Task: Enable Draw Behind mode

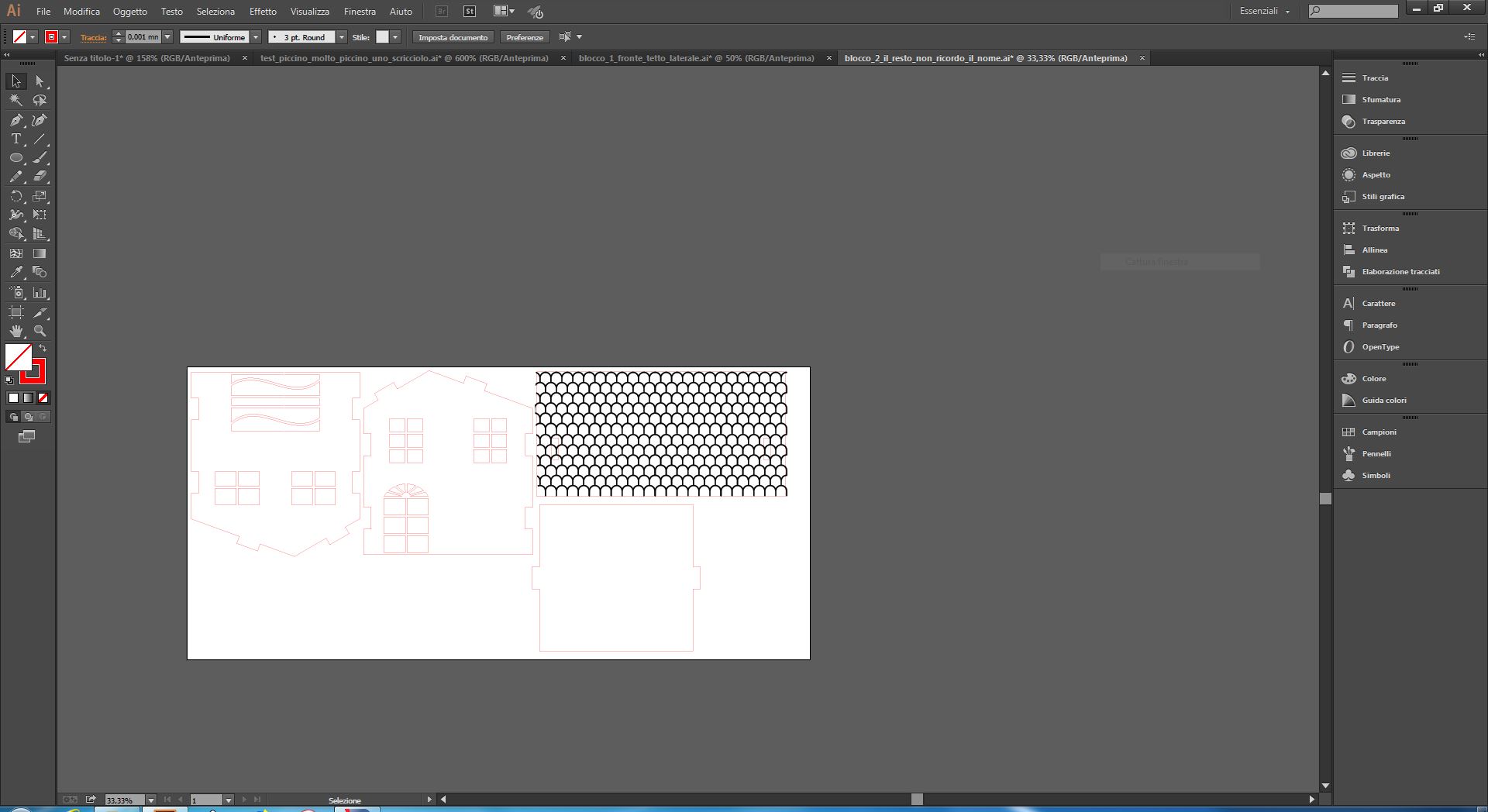Action: pyautogui.click(x=28, y=417)
